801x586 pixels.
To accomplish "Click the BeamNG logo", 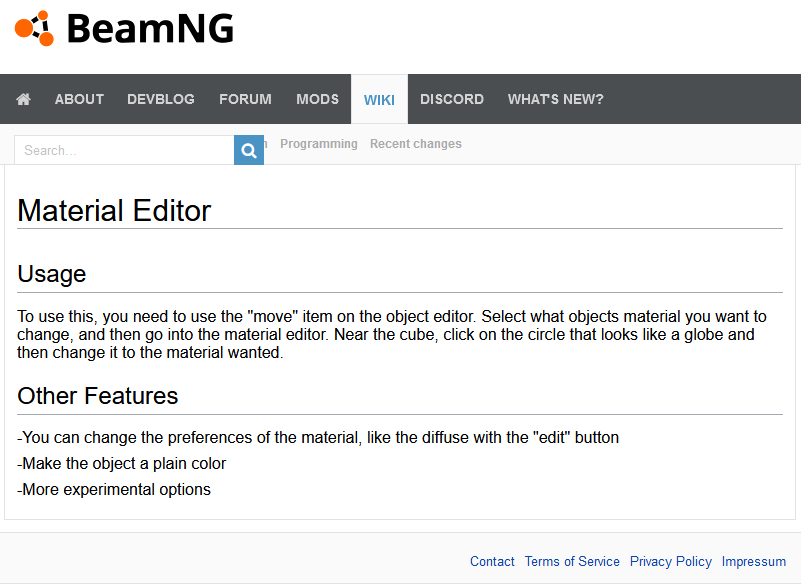I will point(124,29).
